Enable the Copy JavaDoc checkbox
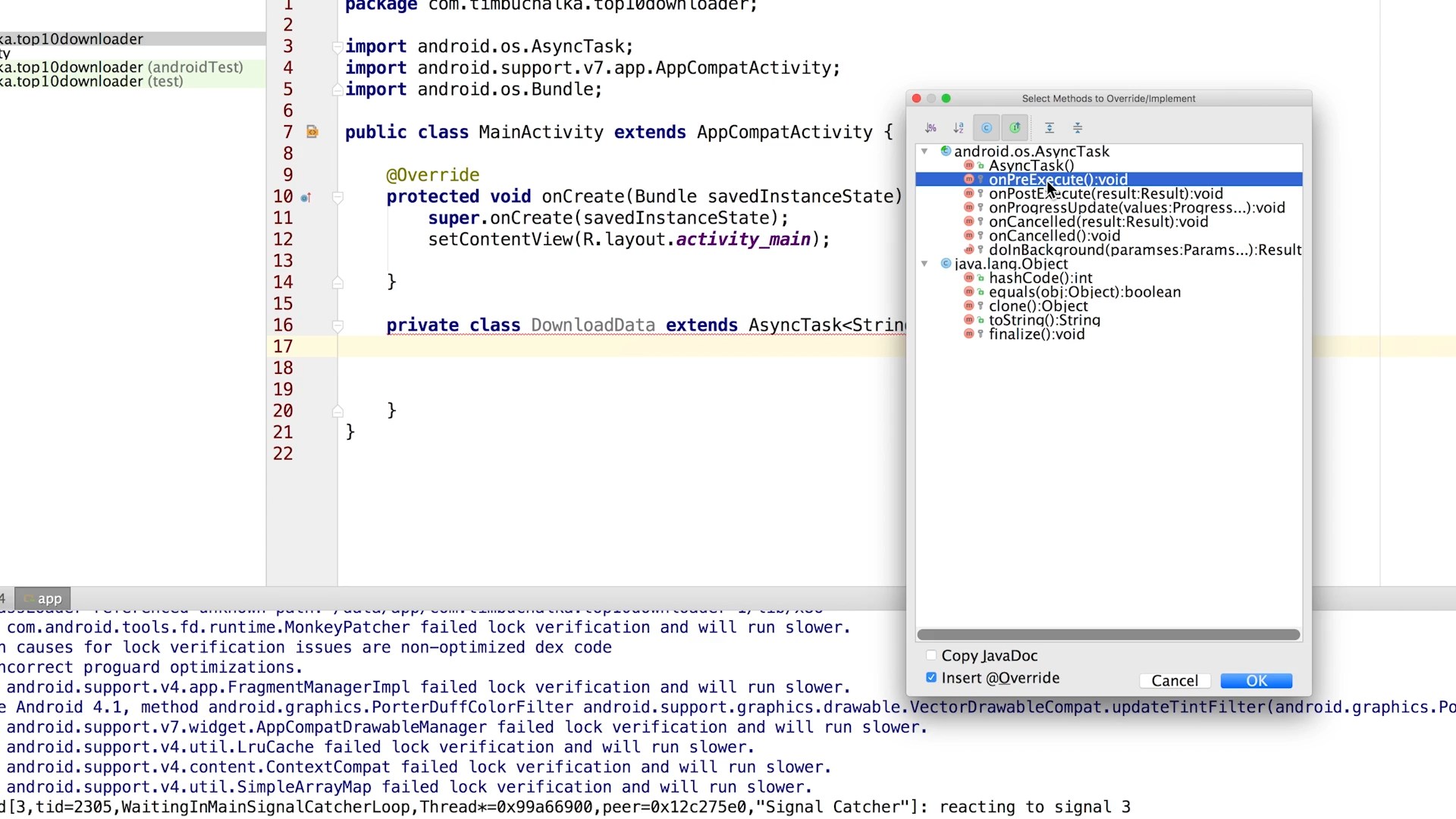 pos(931,656)
